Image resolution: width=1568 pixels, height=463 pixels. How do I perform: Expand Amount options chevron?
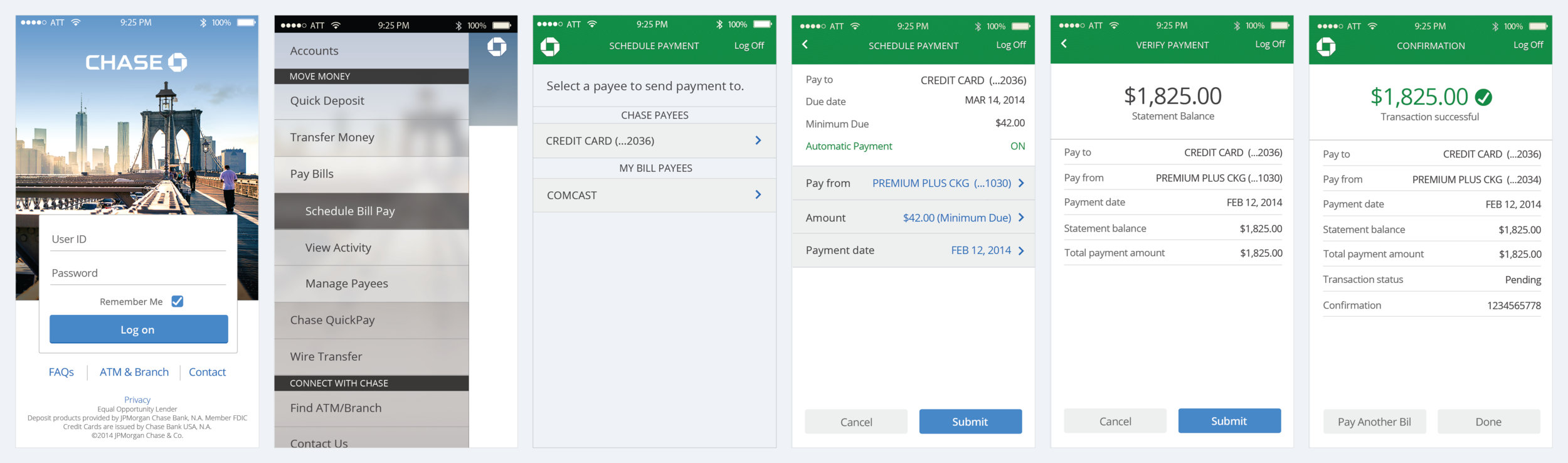point(1021,218)
